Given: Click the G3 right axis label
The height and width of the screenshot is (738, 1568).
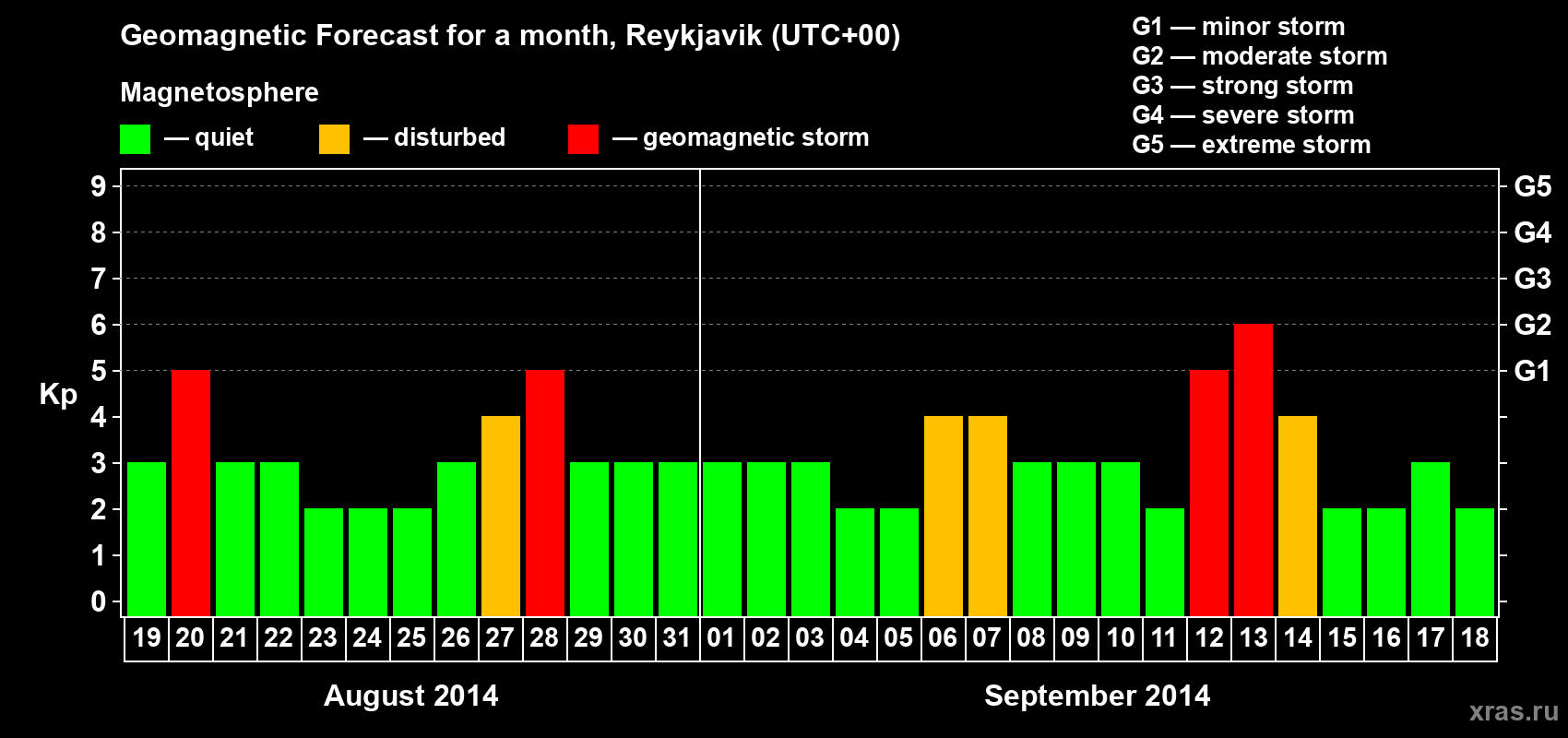Looking at the screenshot, I should (1533, 279).
